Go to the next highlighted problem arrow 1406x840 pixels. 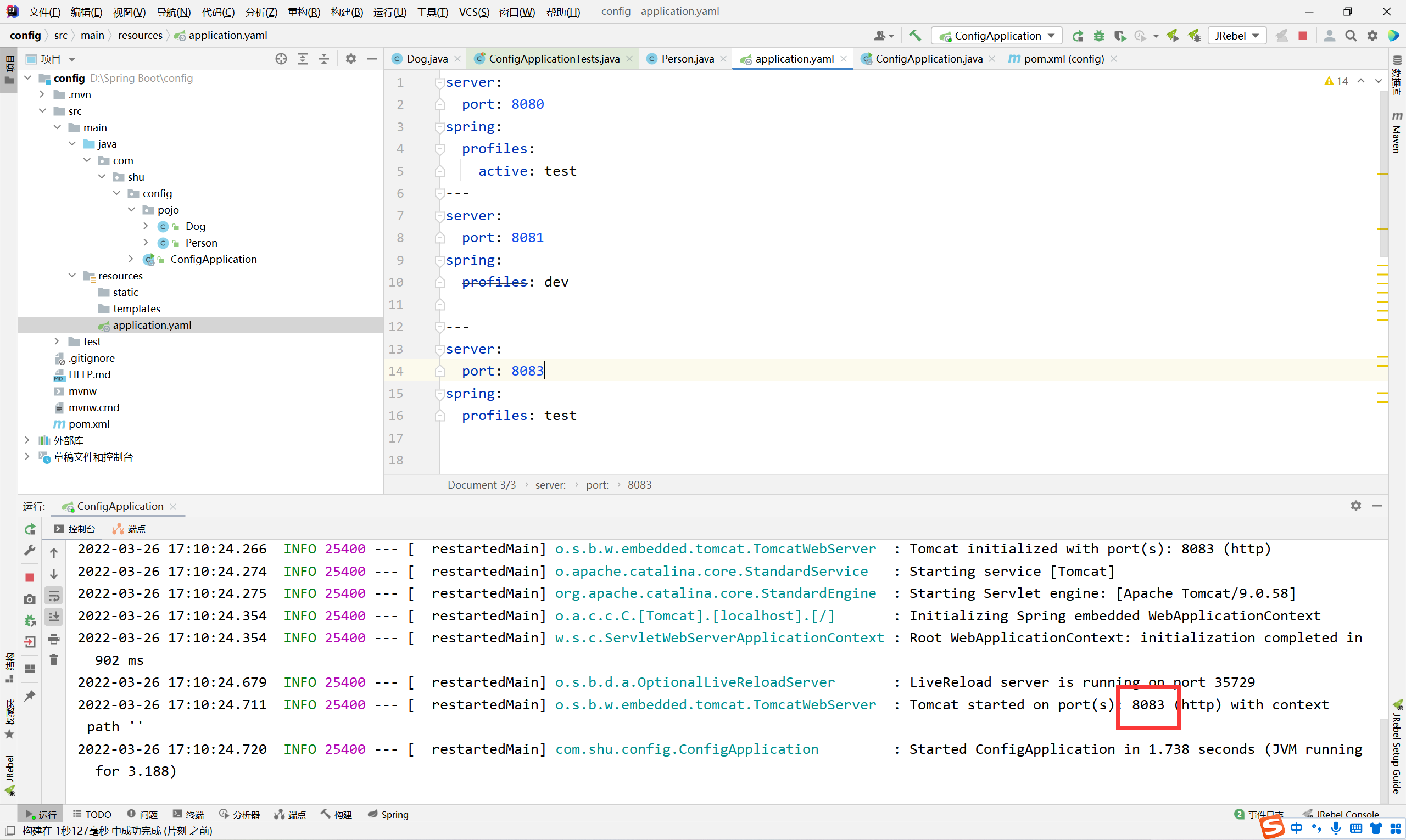point(1378,81)
